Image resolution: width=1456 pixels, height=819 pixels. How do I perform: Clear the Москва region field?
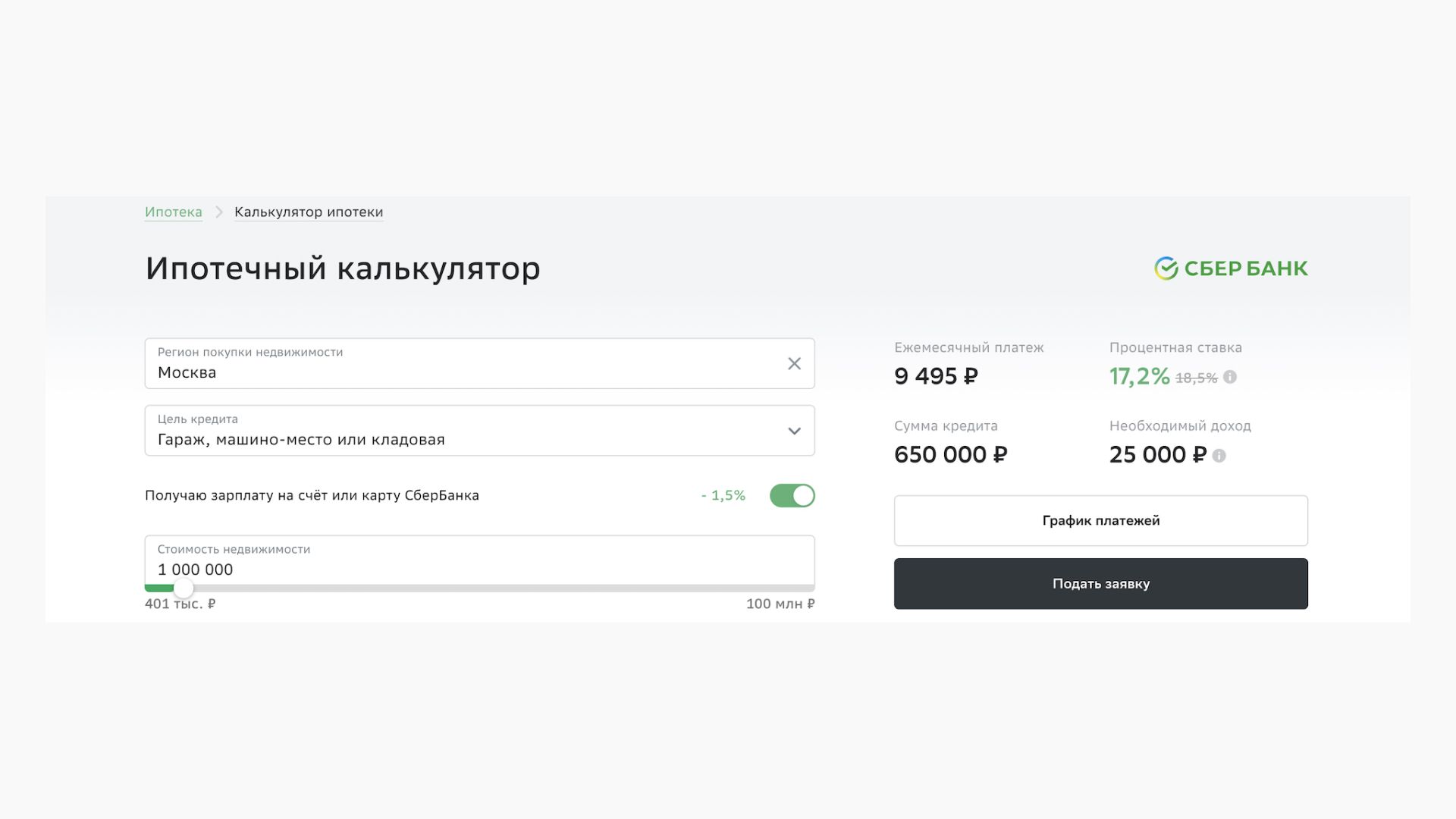pos(794,364)
